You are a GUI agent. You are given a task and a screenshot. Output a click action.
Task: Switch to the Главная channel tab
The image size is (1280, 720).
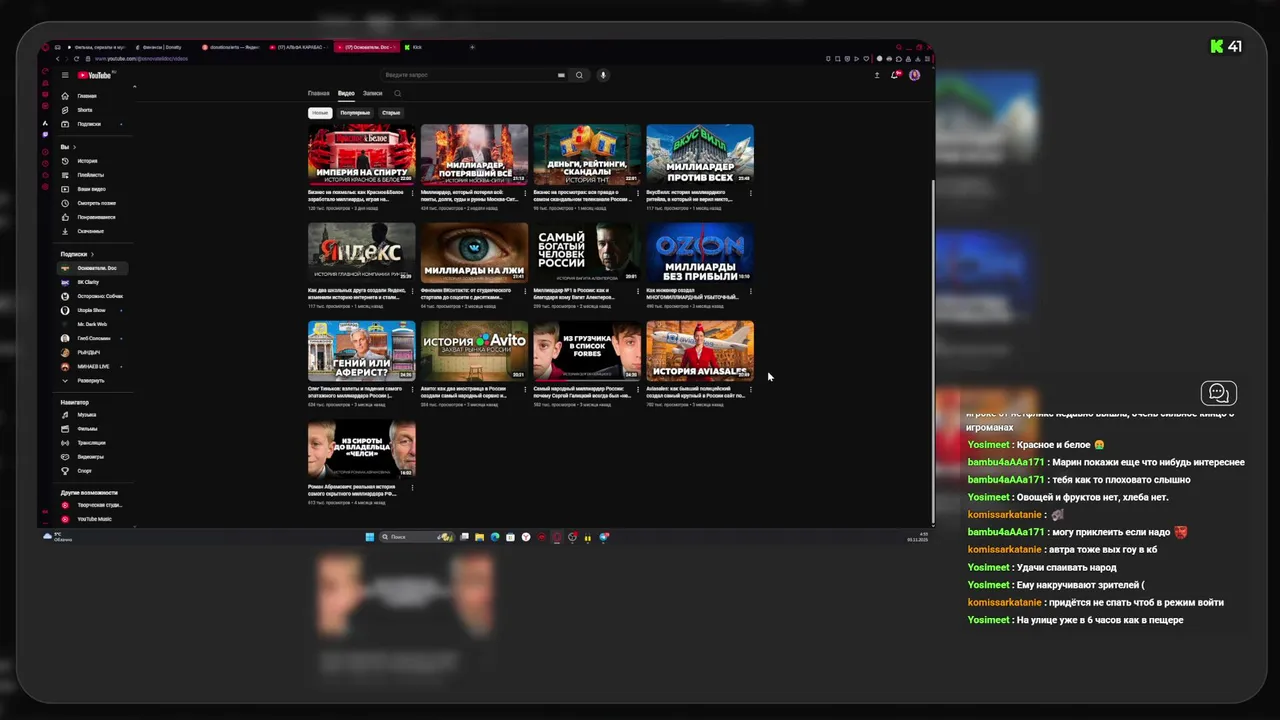tap(318, 93)
